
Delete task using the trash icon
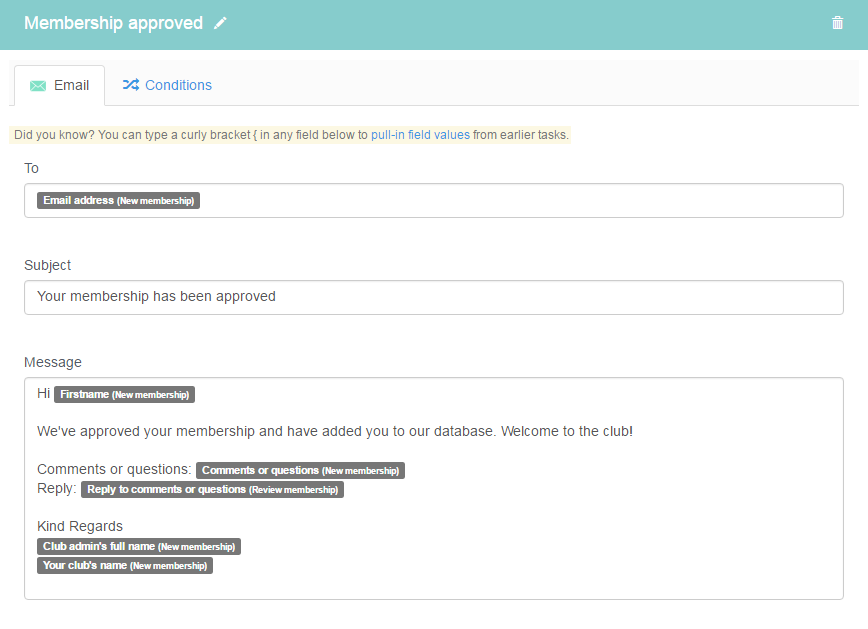click(837, 23)
